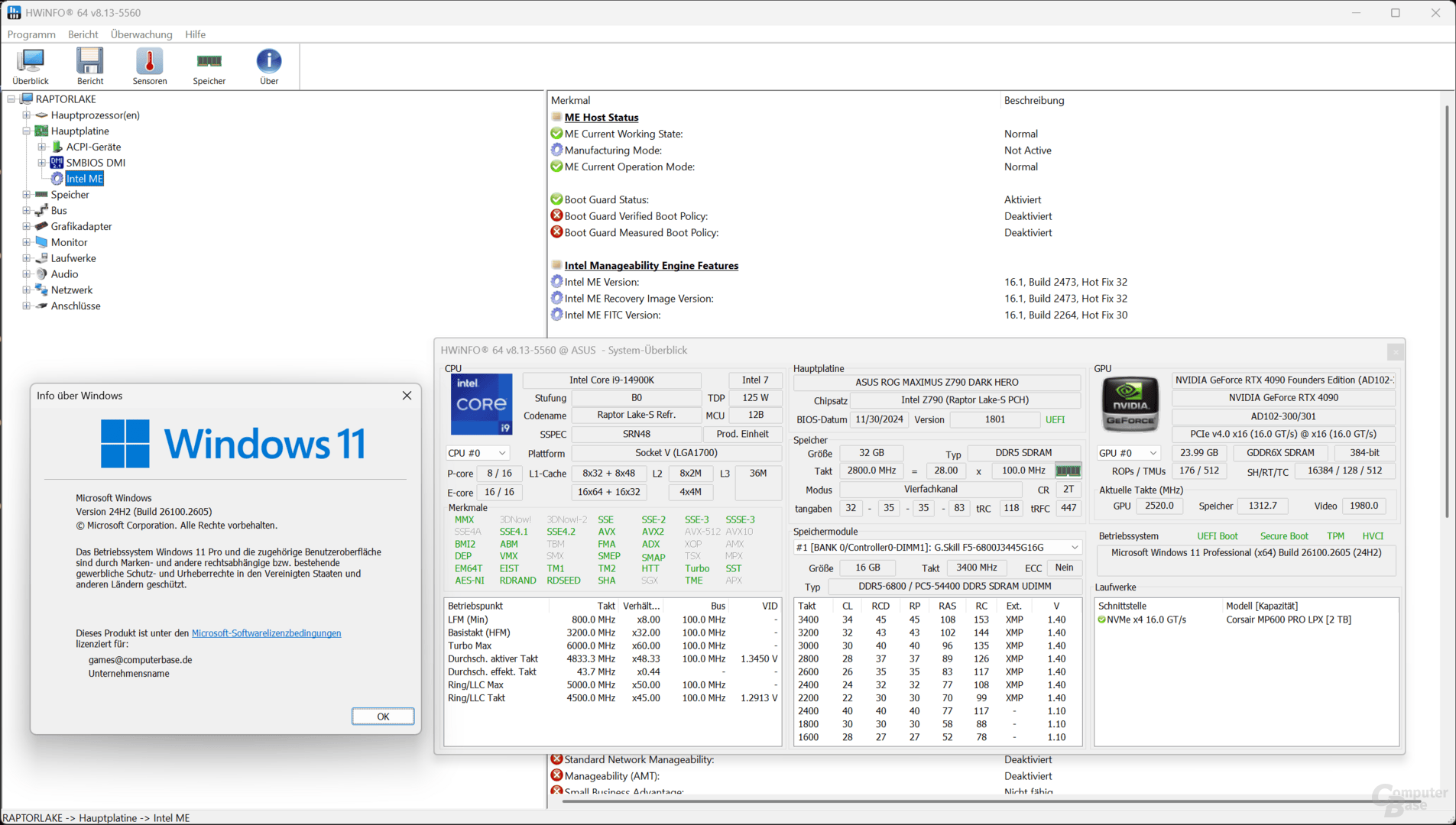
Task: Click the UEFI Boot indicator
Action: pyautogui.click(x=1217, y=536)
